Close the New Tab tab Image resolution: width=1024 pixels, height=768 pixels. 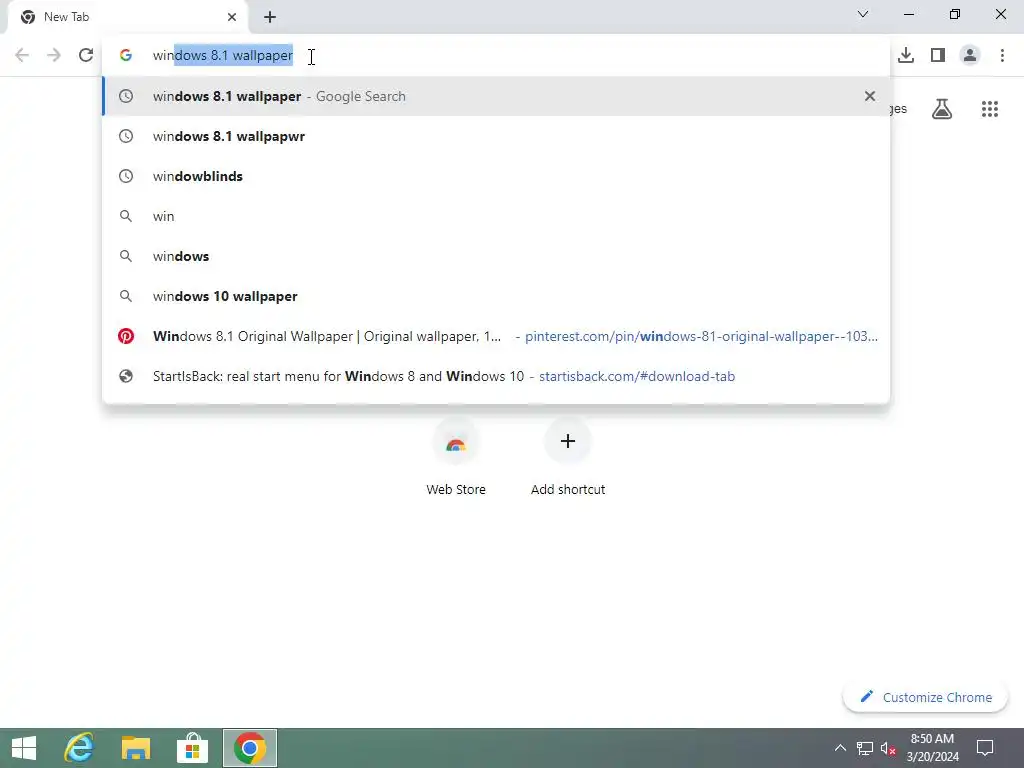(232, 17)
